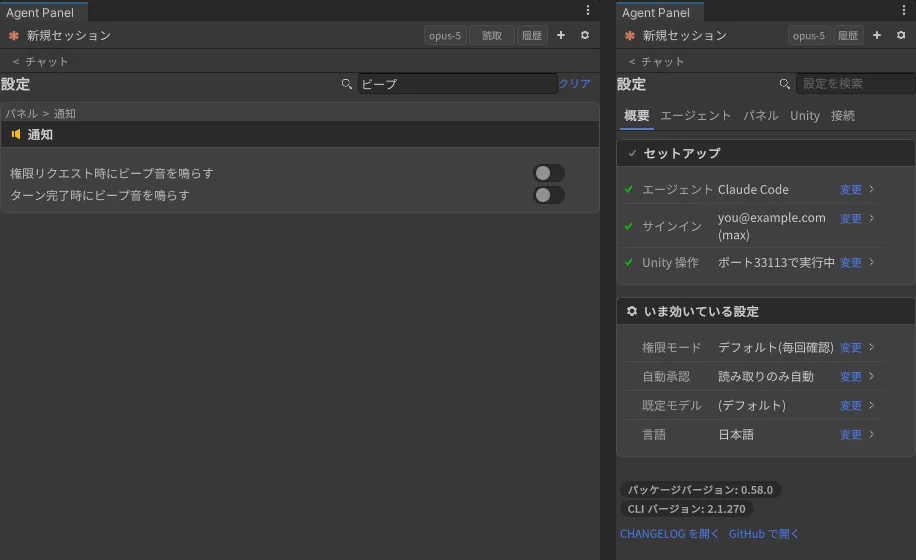Click the パネル > 通知 breadcrumb
916x560 pixels.
click(x=40, y=113)
